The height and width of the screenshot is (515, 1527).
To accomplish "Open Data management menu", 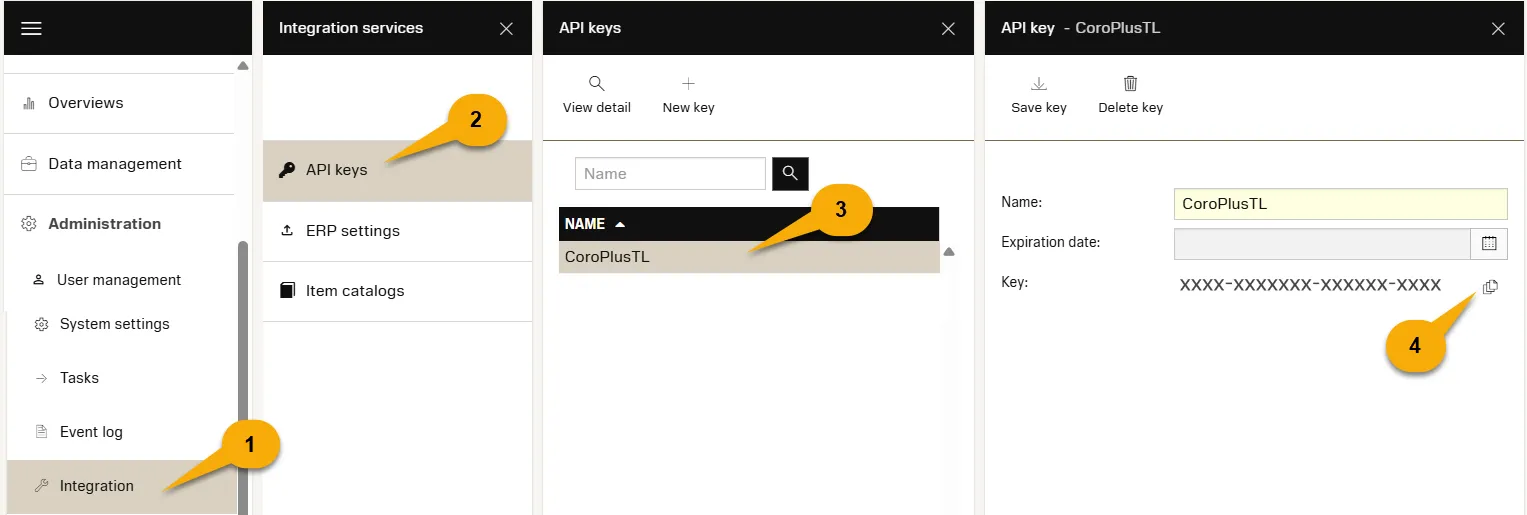I will click(114, 164).
